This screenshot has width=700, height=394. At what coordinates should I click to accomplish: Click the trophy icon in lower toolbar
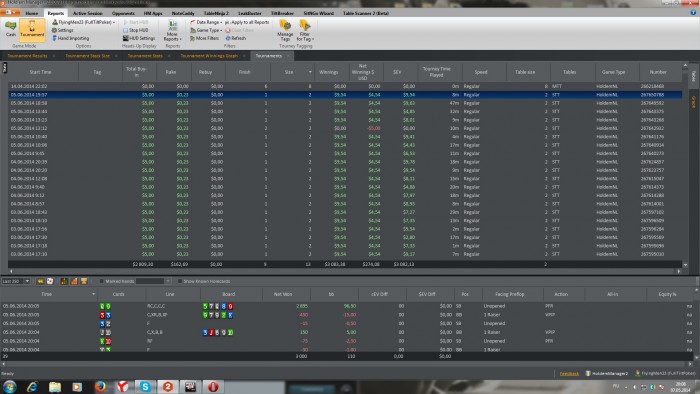pyautogui.click(x=83, y=281)
